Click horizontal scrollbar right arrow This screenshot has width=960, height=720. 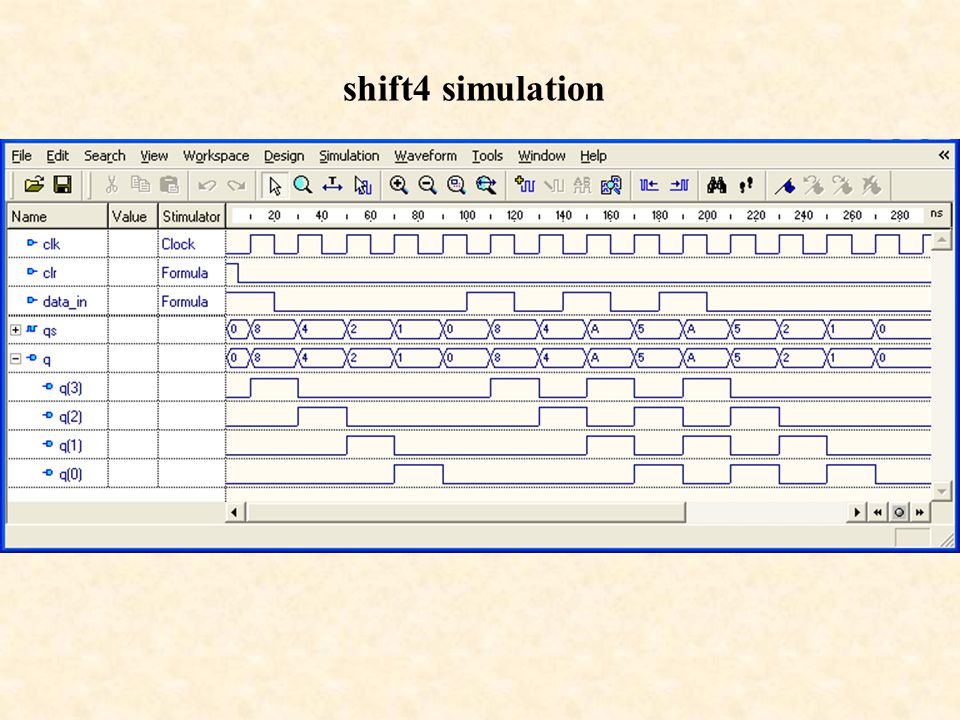(857, 512)
